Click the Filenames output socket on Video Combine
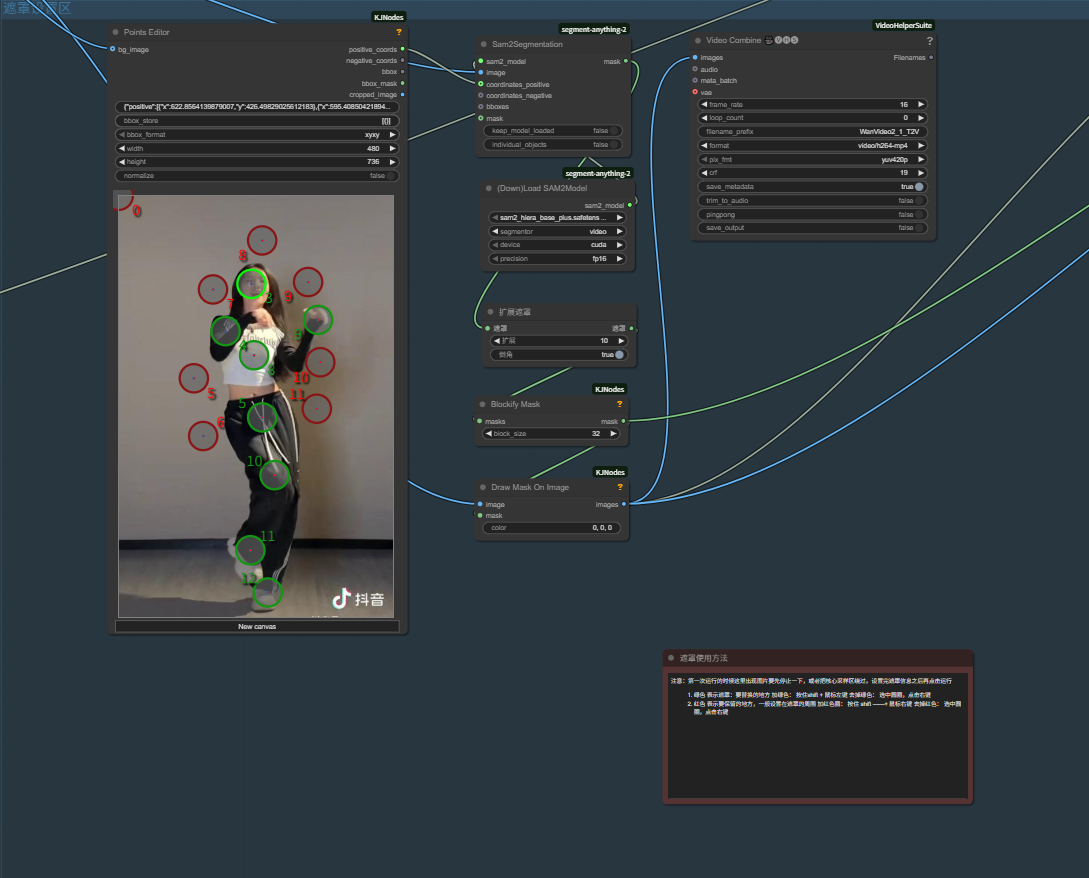Screen dimensions: 1089x878 point(931,58)
